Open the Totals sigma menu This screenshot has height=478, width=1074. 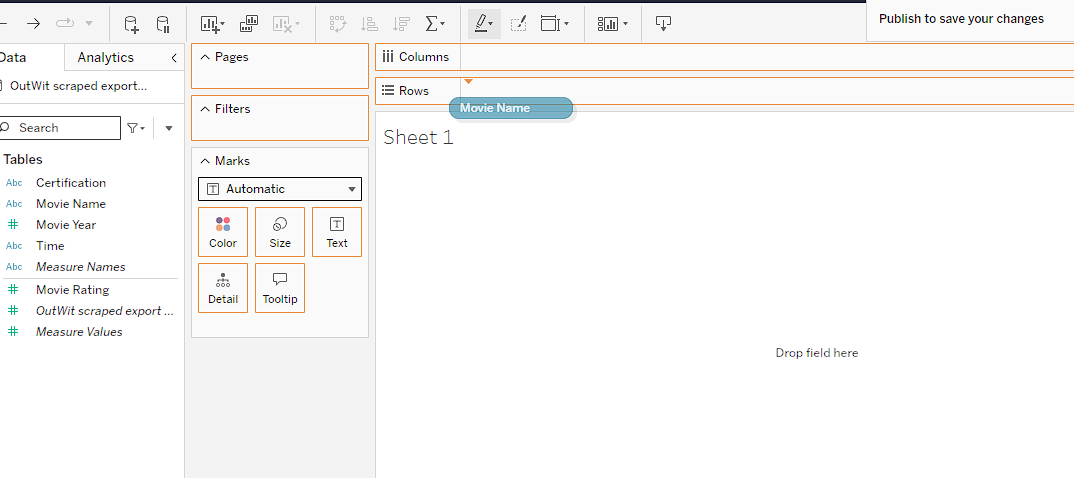(435, 23)
